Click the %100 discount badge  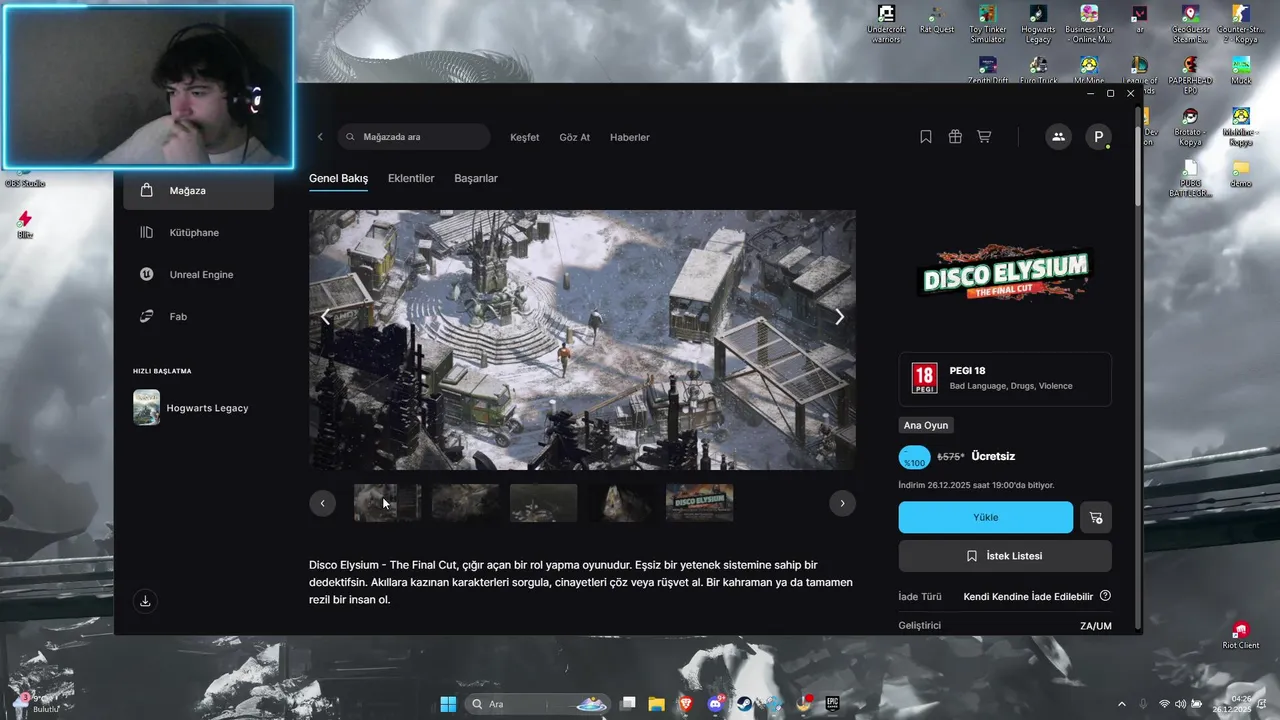(914, 458)
